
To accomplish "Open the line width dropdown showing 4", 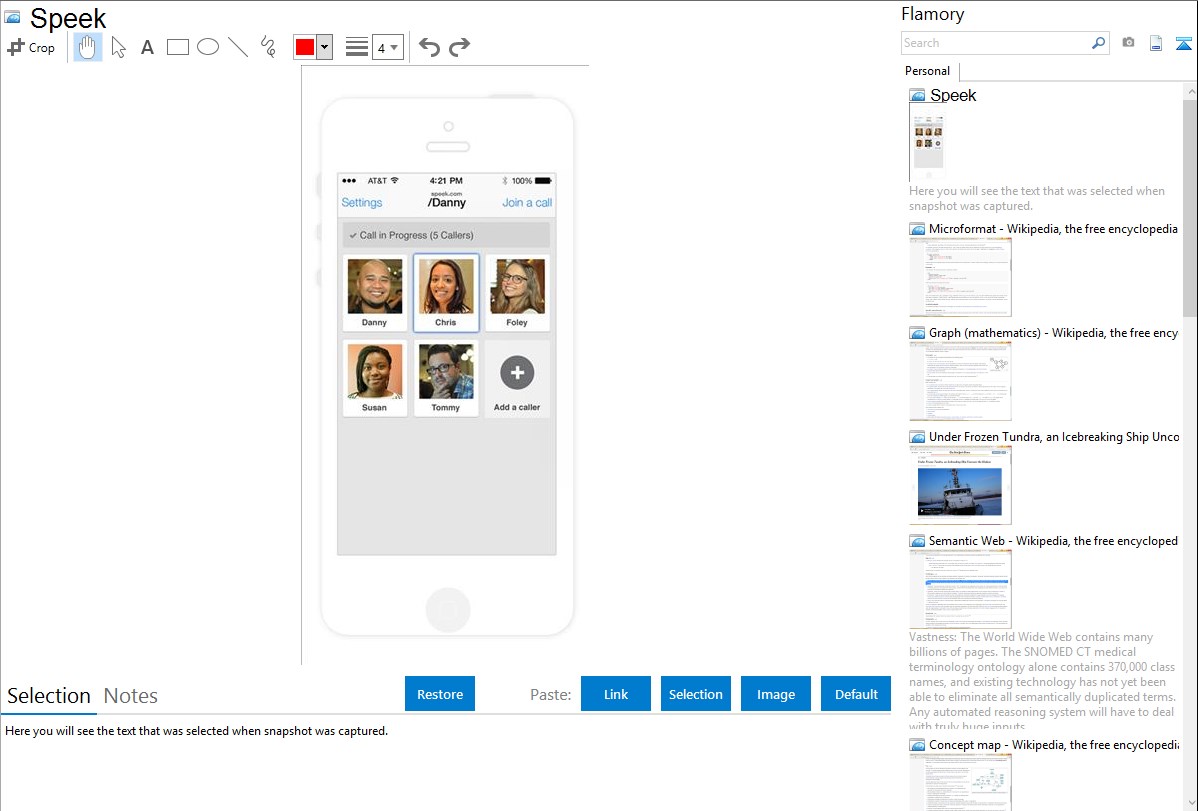I will [x=388, y=48].
